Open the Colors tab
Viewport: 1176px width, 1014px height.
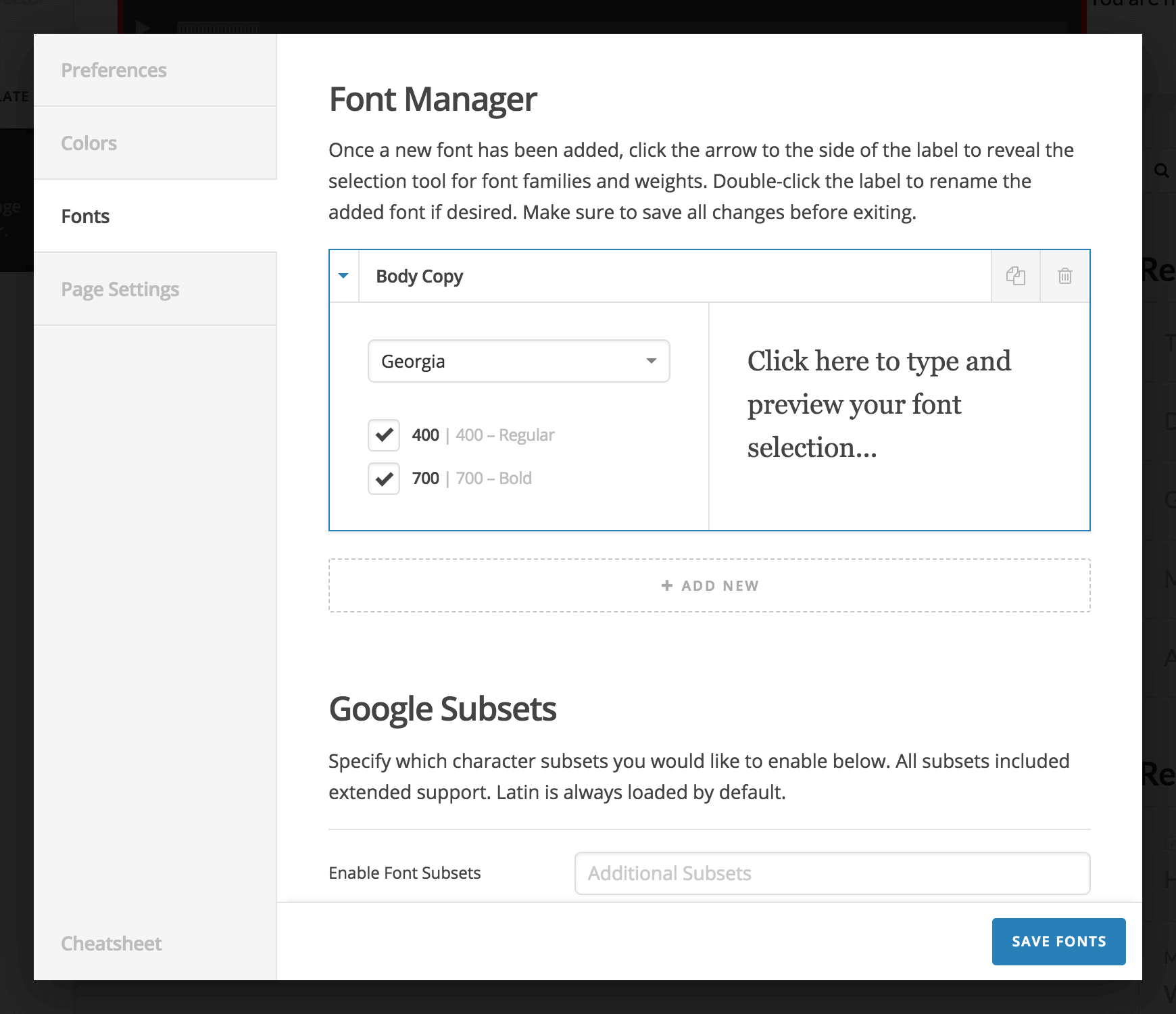[89, 143]
